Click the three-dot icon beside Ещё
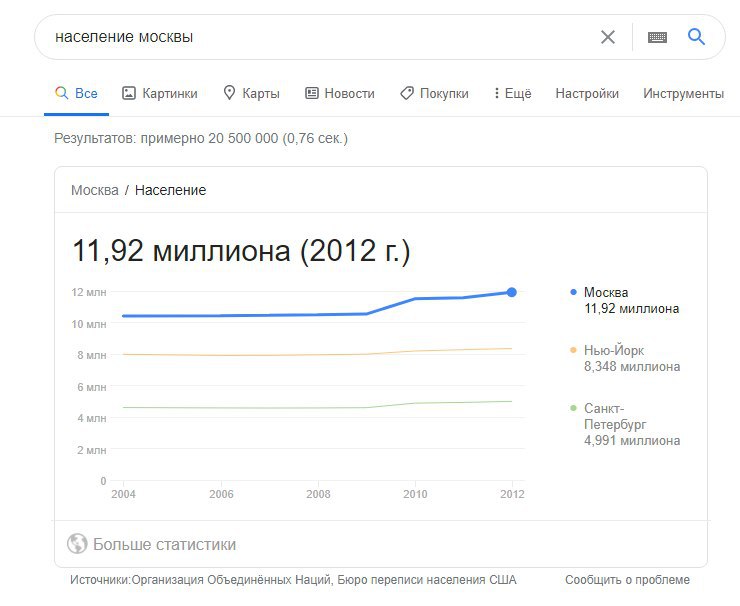The image size is (740, 606). tap(496, 93)
